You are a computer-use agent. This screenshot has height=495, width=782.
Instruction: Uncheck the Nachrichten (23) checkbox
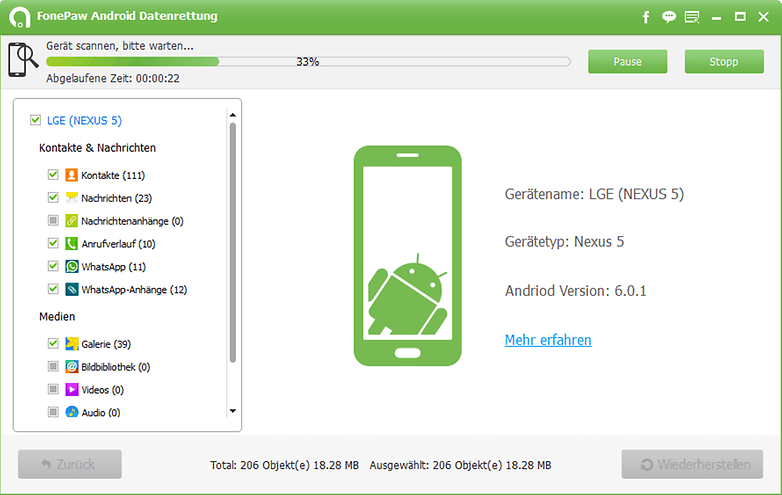53,197
